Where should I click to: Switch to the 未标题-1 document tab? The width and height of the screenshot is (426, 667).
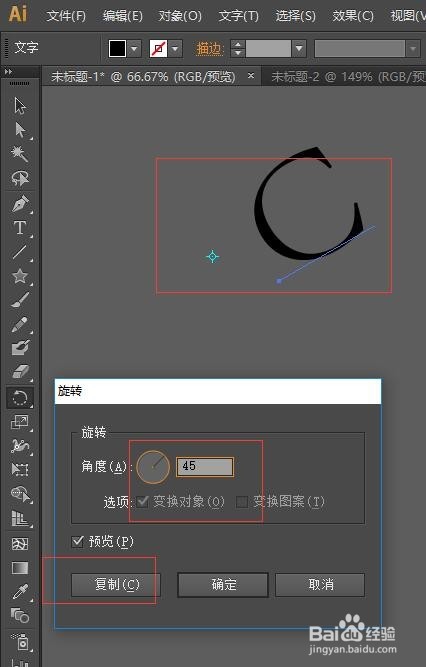tap(143, 77)
